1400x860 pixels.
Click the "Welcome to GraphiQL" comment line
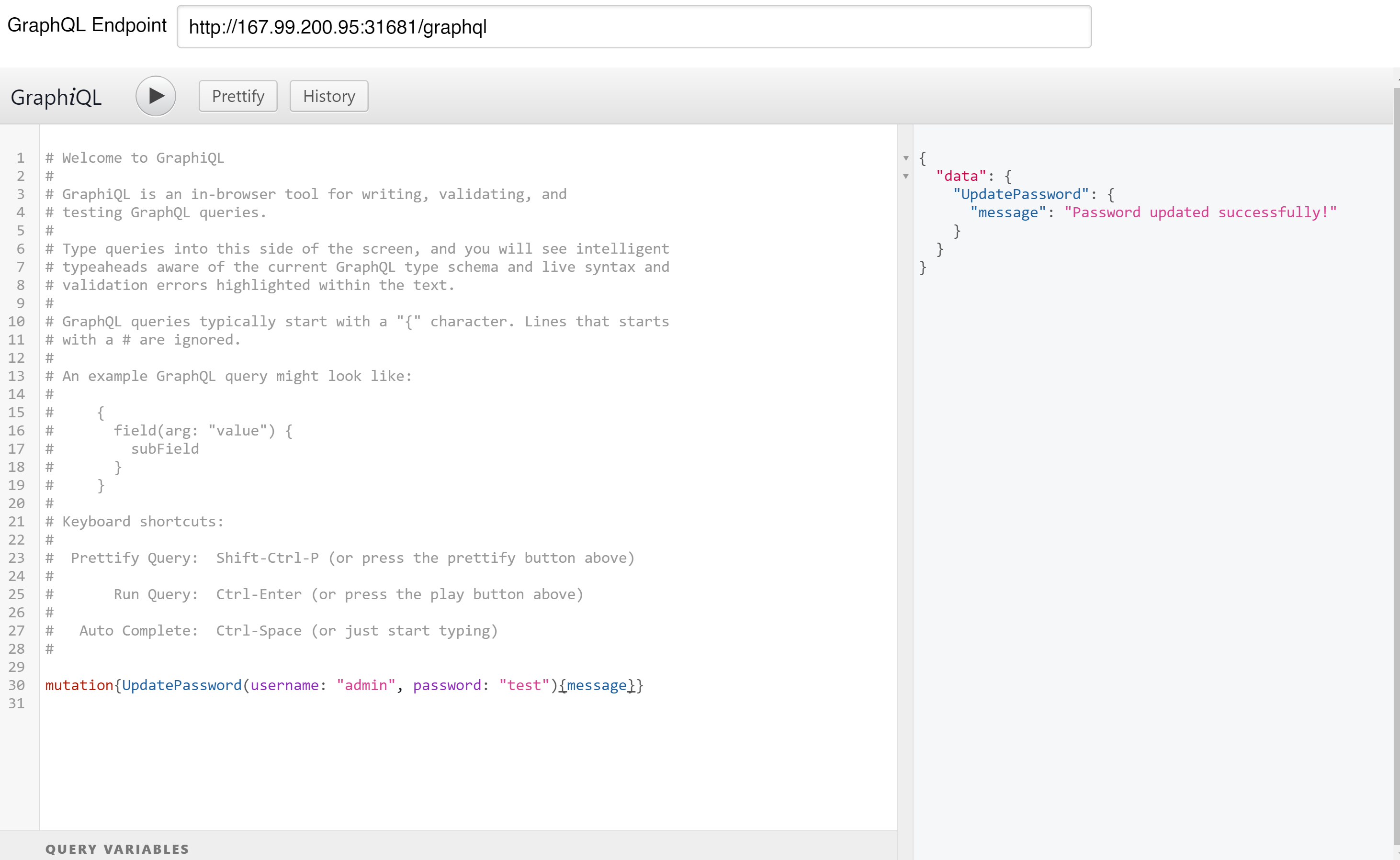(x=142, y=158)
